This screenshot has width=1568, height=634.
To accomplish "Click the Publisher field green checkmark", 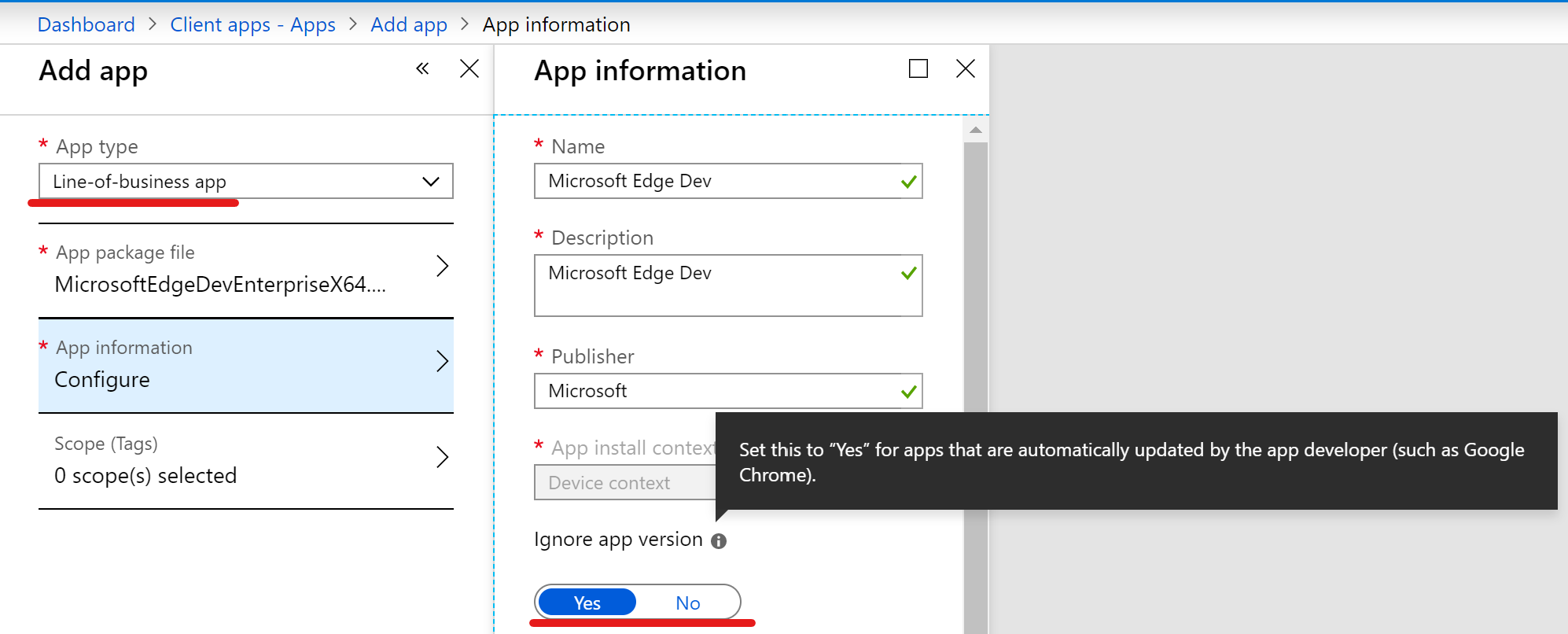I will (x=909, y=391).
